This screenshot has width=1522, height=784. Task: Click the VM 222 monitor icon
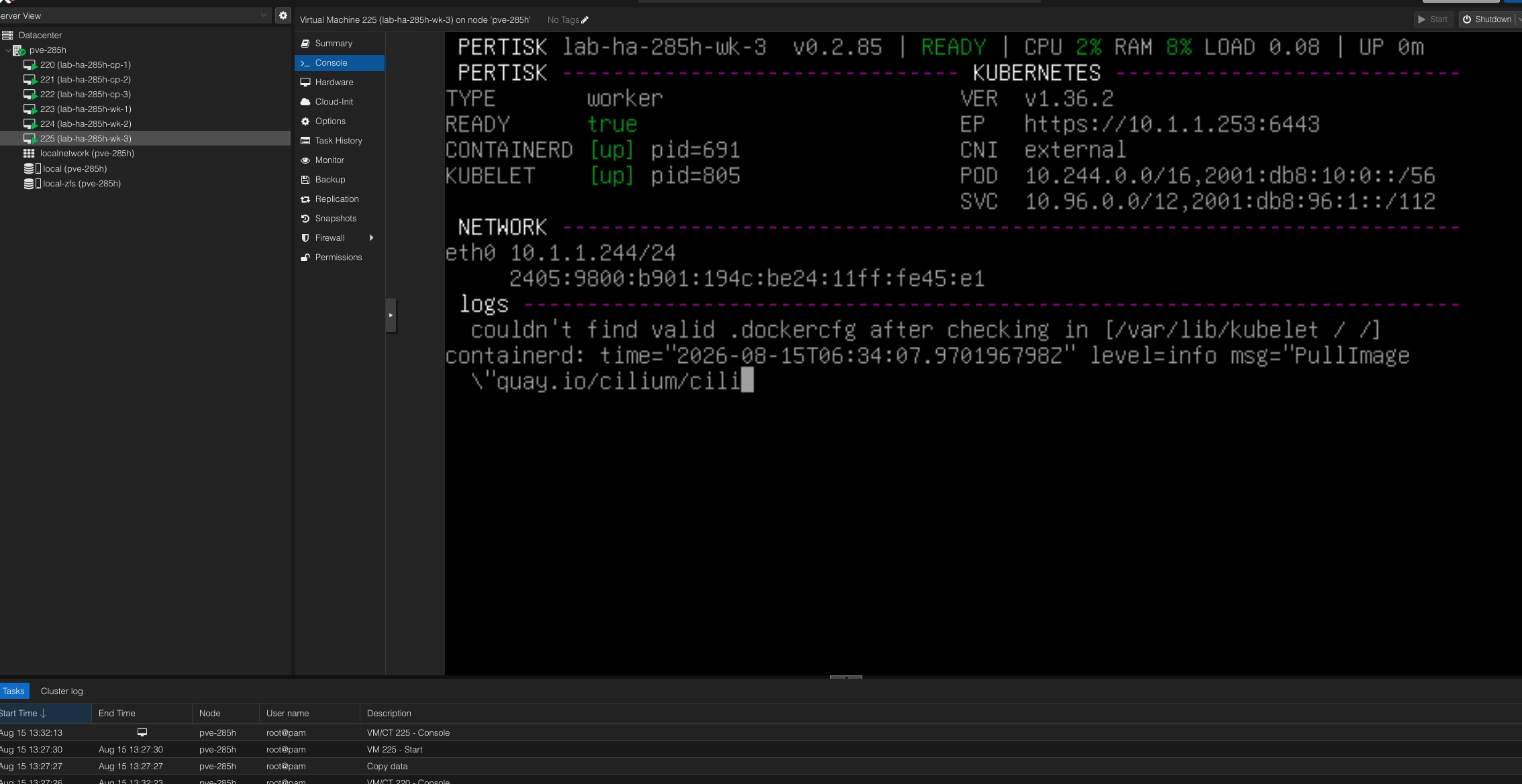click(30, 95)
